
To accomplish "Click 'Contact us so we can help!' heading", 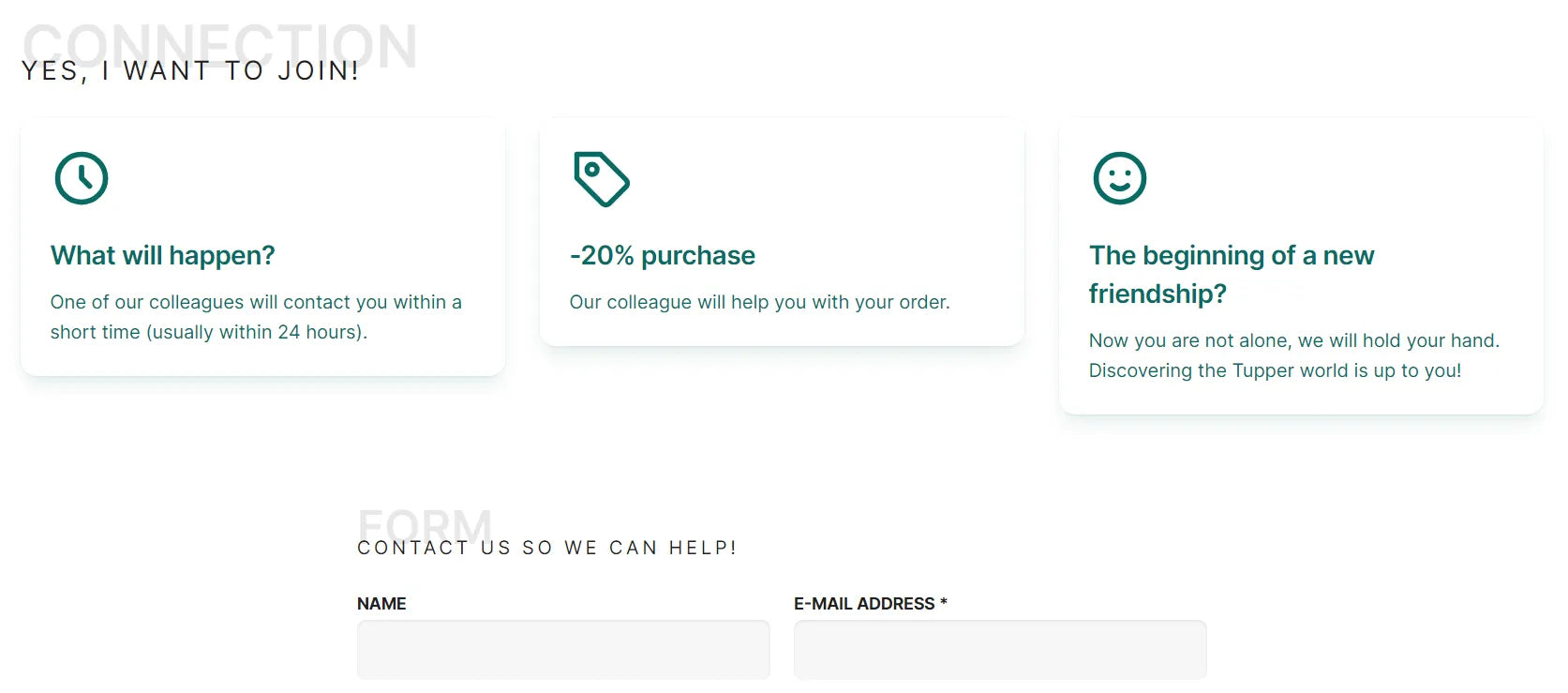I will click(547, 548).
